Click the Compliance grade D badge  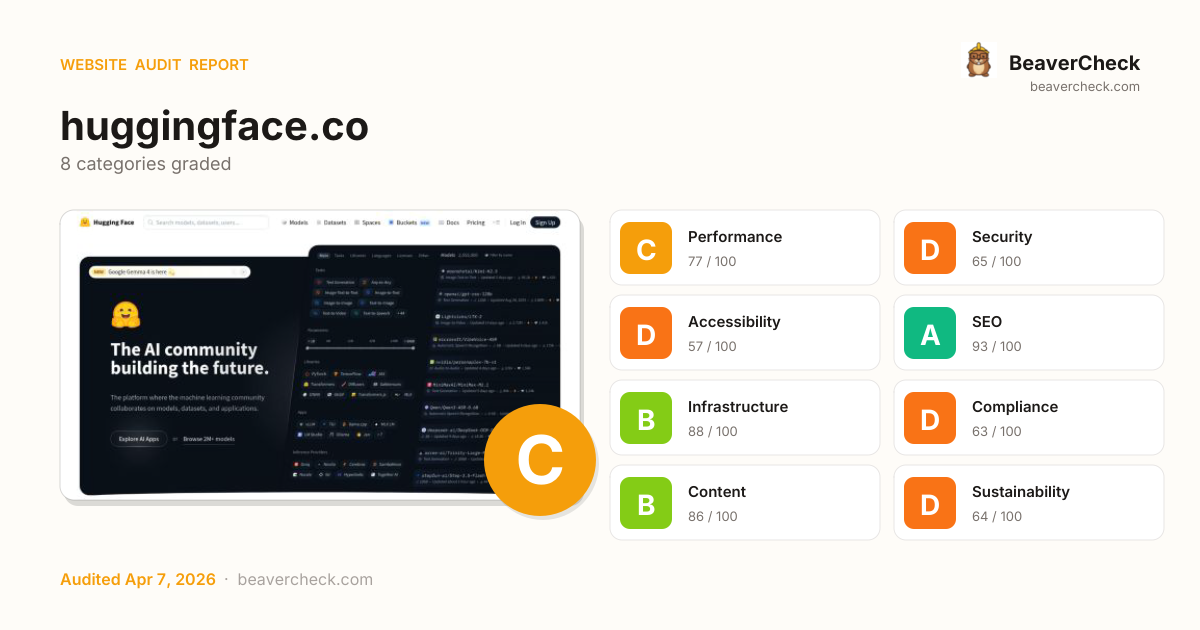[x=930, y=418]
